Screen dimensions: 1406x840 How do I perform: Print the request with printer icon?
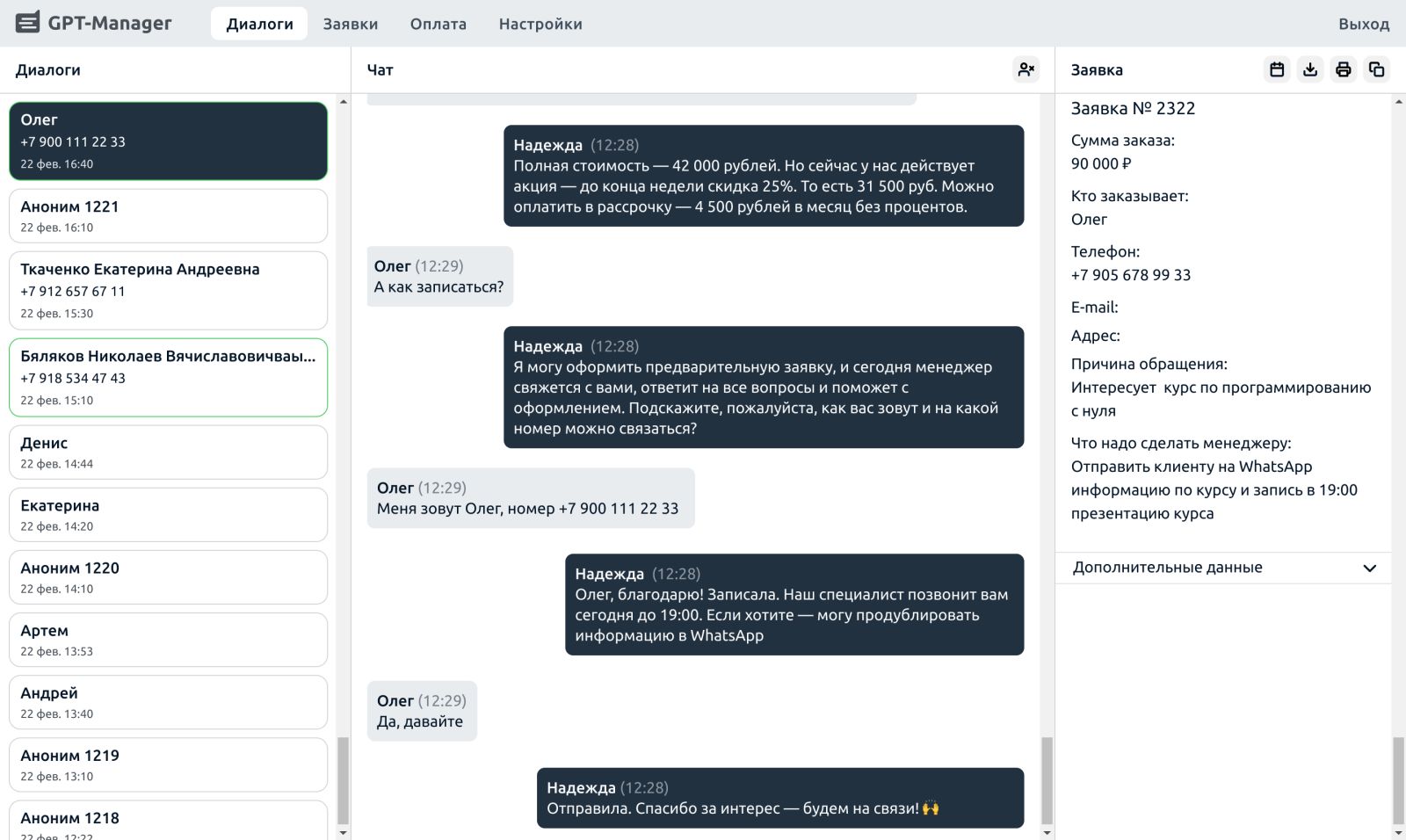1343,69
